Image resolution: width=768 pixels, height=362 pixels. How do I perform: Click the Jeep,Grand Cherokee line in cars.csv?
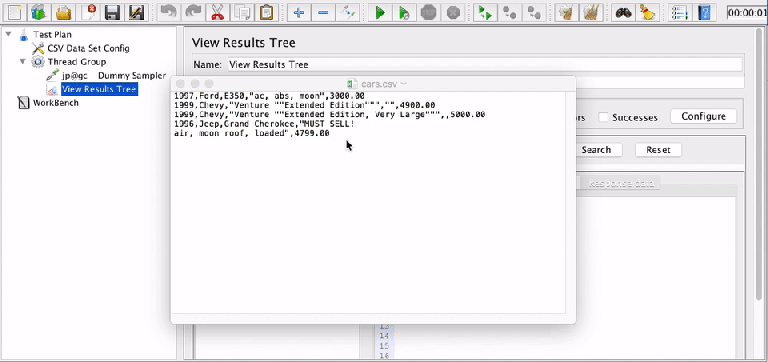[x=264, y=124]
